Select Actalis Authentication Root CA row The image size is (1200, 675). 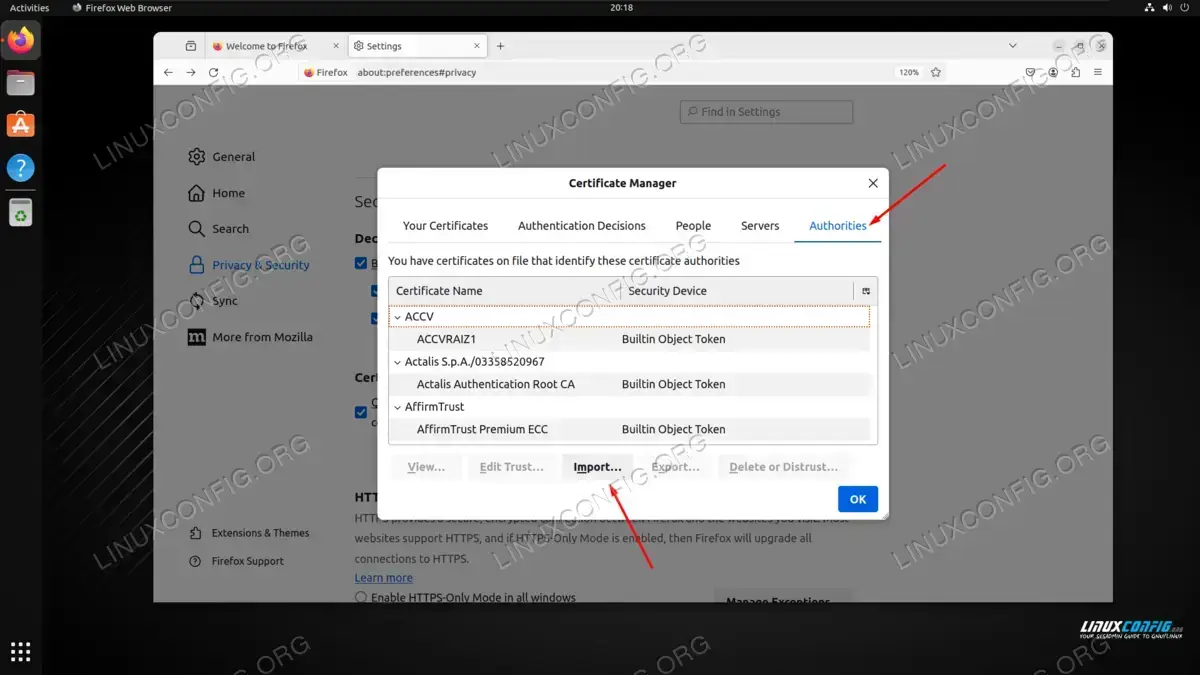(629, 384)
